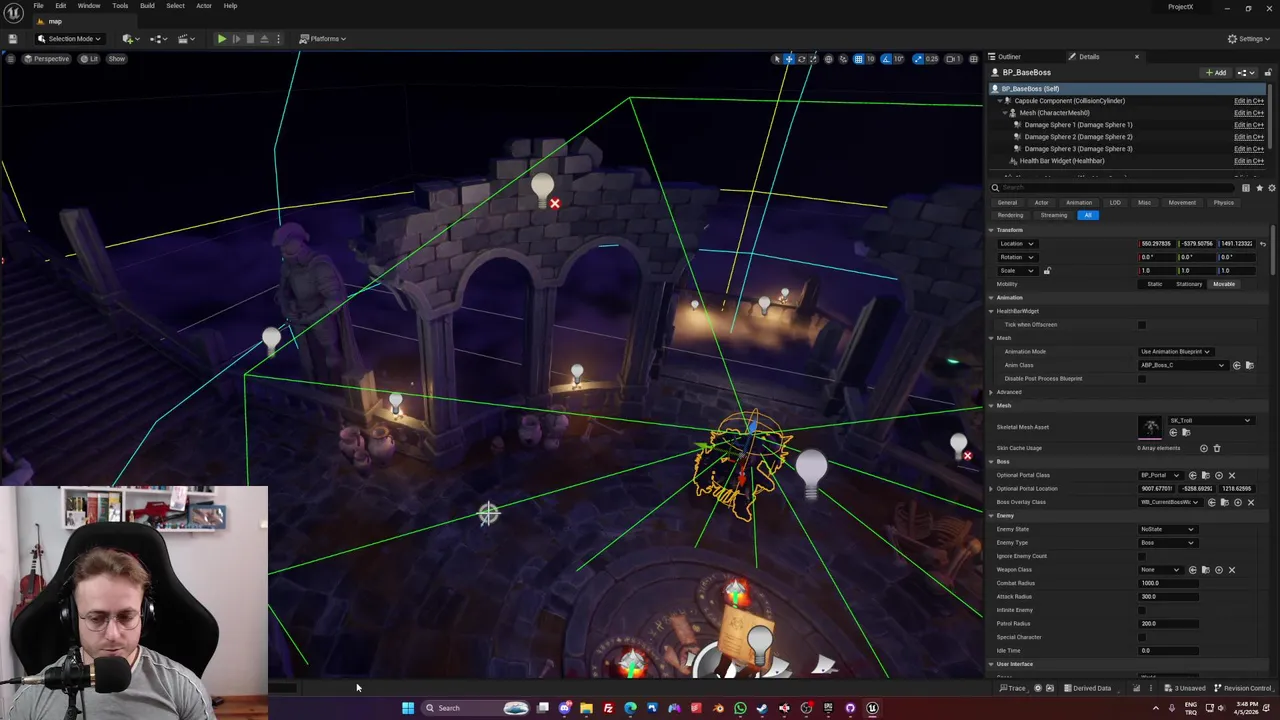Toggle the favorites star filter icon
The image size is (1280, 720).
(1259, 188)
